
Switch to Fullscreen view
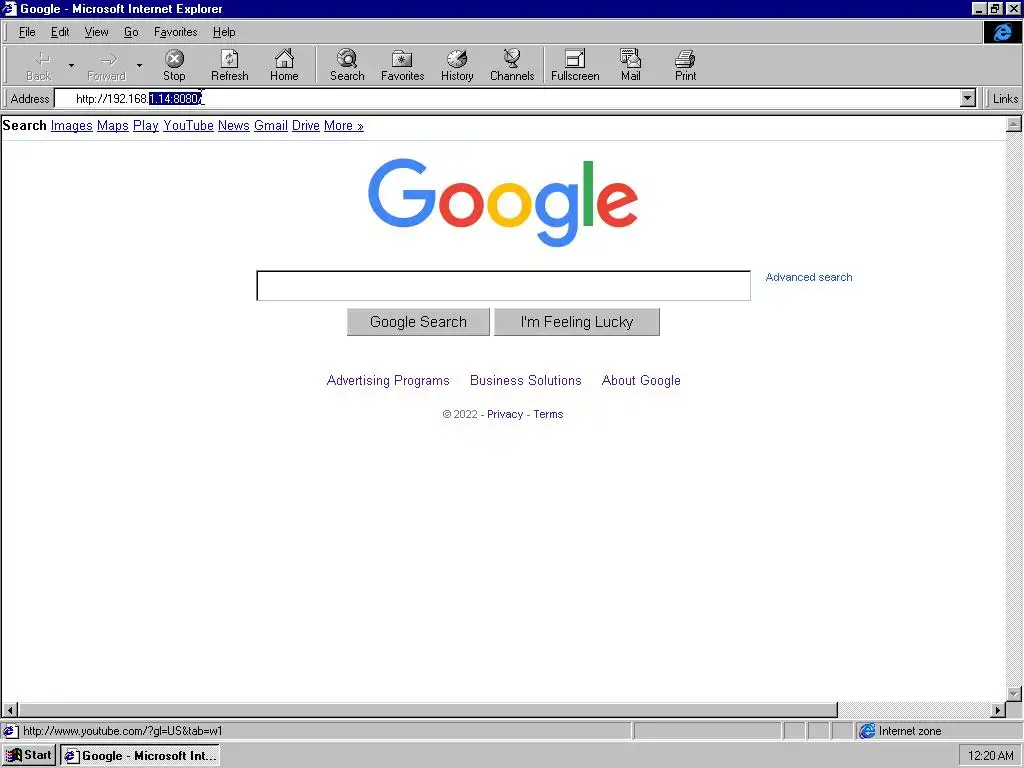(575, 65)
